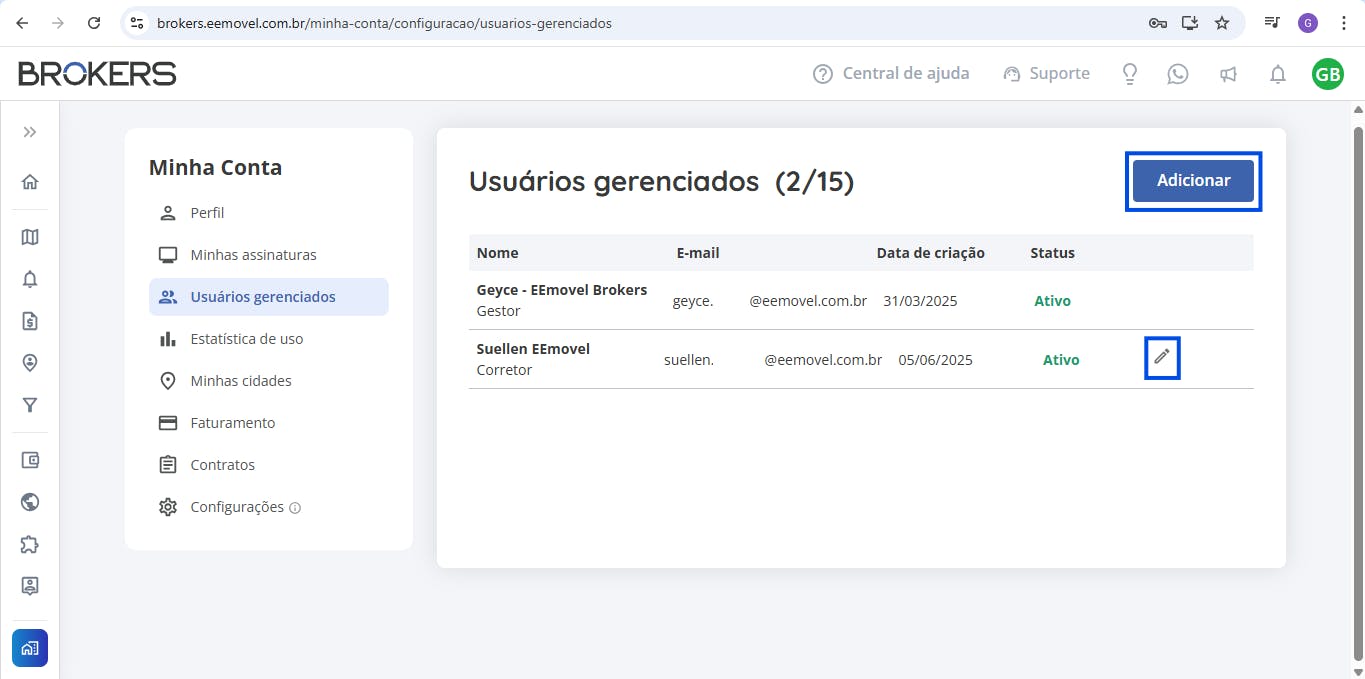Open Minhas assinaturas menu item

(x=268, y=255)
